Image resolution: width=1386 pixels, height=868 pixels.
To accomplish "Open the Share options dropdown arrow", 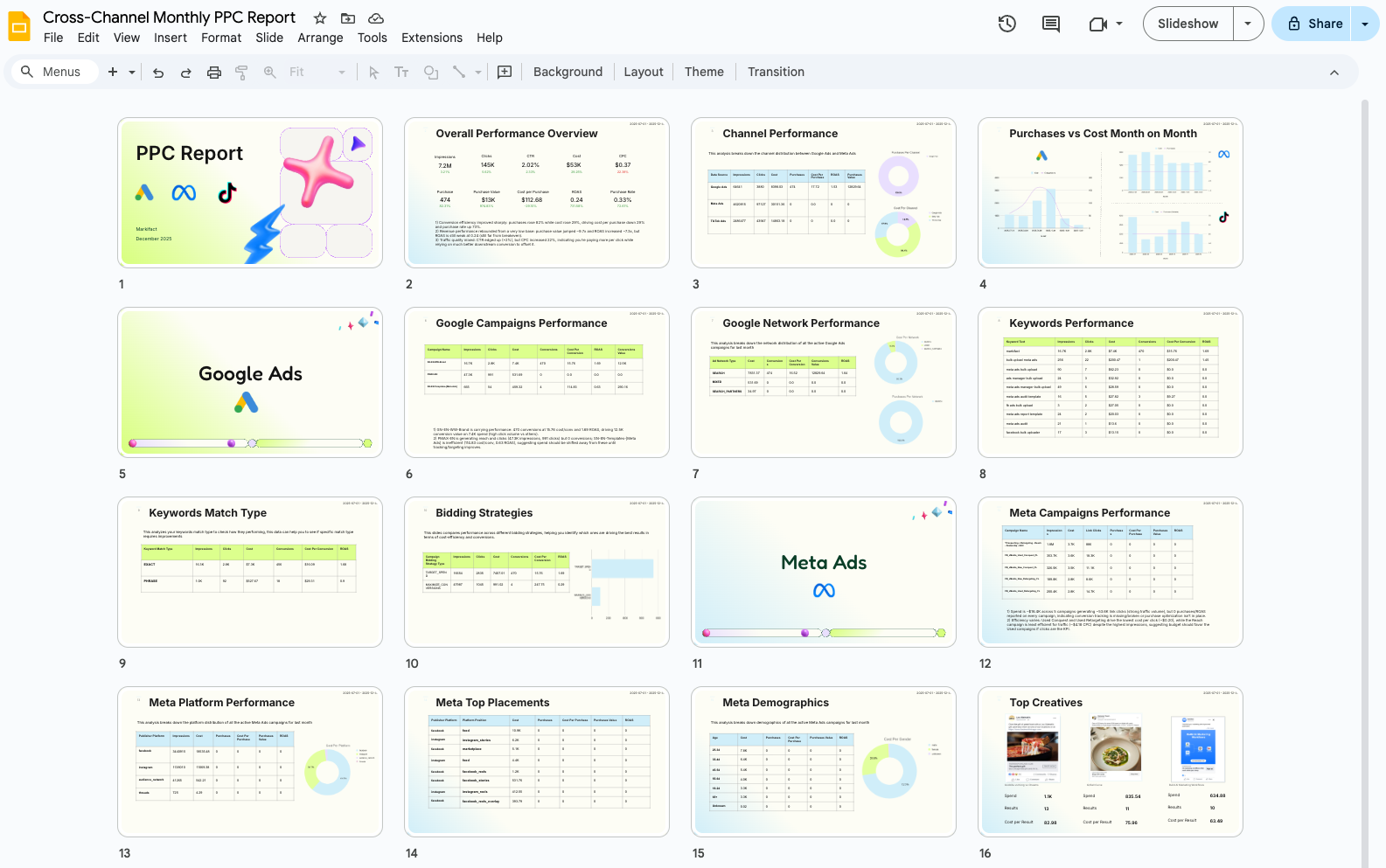I will [x=1365, y=24].
